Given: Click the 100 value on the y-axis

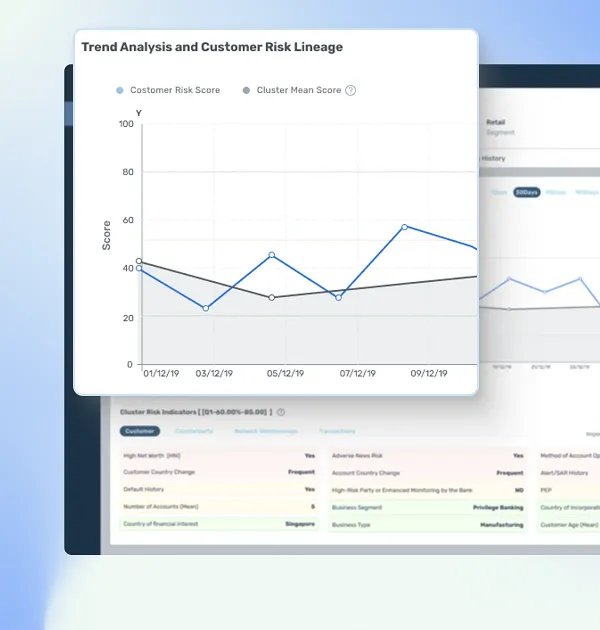Looking at the screenshot, I should click(x=126, y=124).
